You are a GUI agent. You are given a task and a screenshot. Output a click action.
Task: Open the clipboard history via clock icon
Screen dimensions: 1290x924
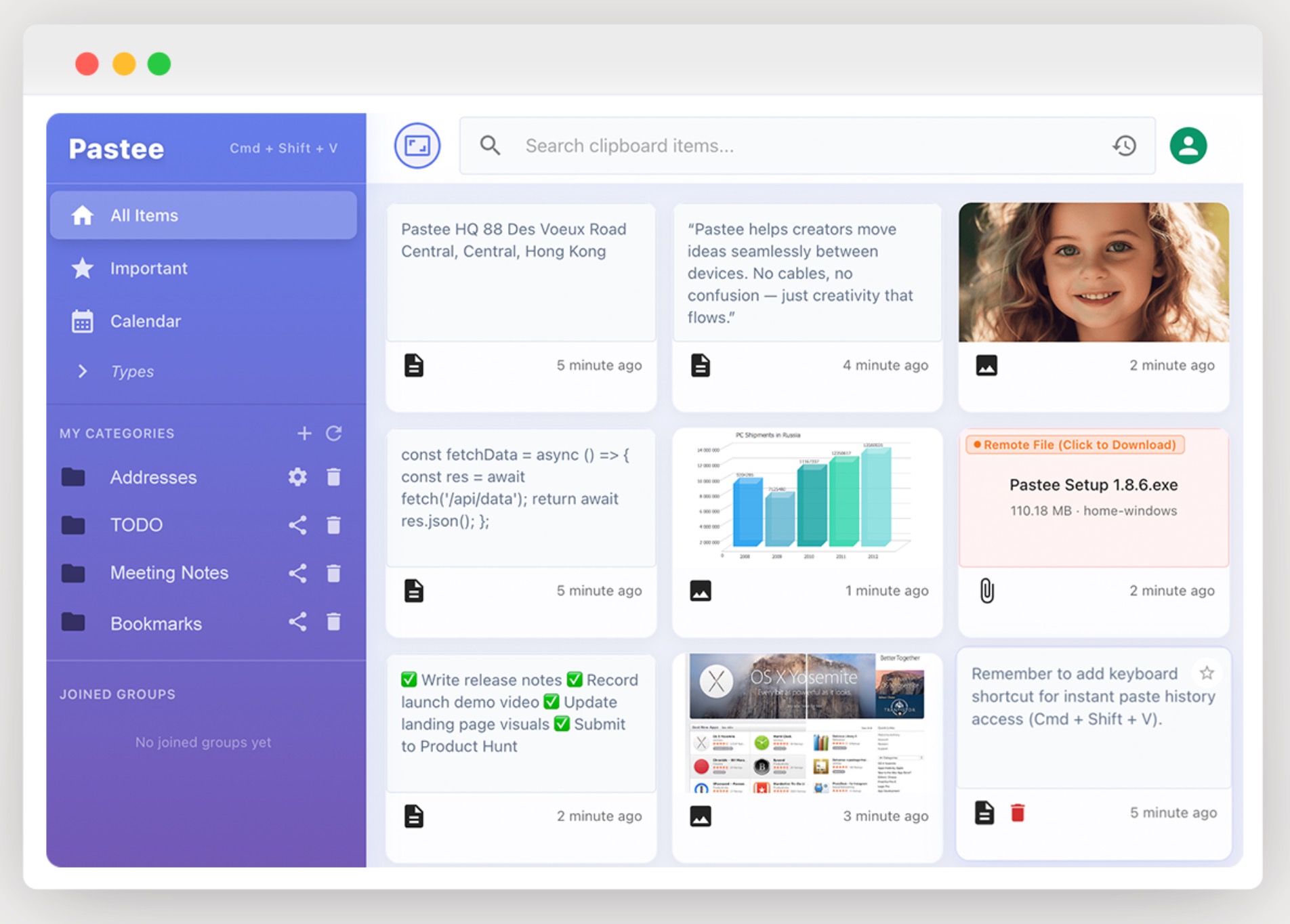click(1124, 145)
